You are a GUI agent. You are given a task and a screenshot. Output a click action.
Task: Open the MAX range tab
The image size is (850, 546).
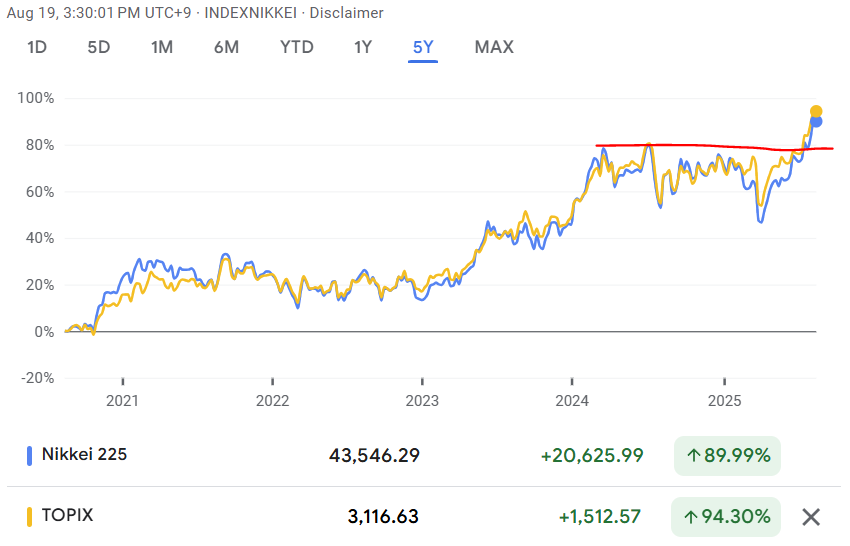pyautogui.click(x=494, y=47)
